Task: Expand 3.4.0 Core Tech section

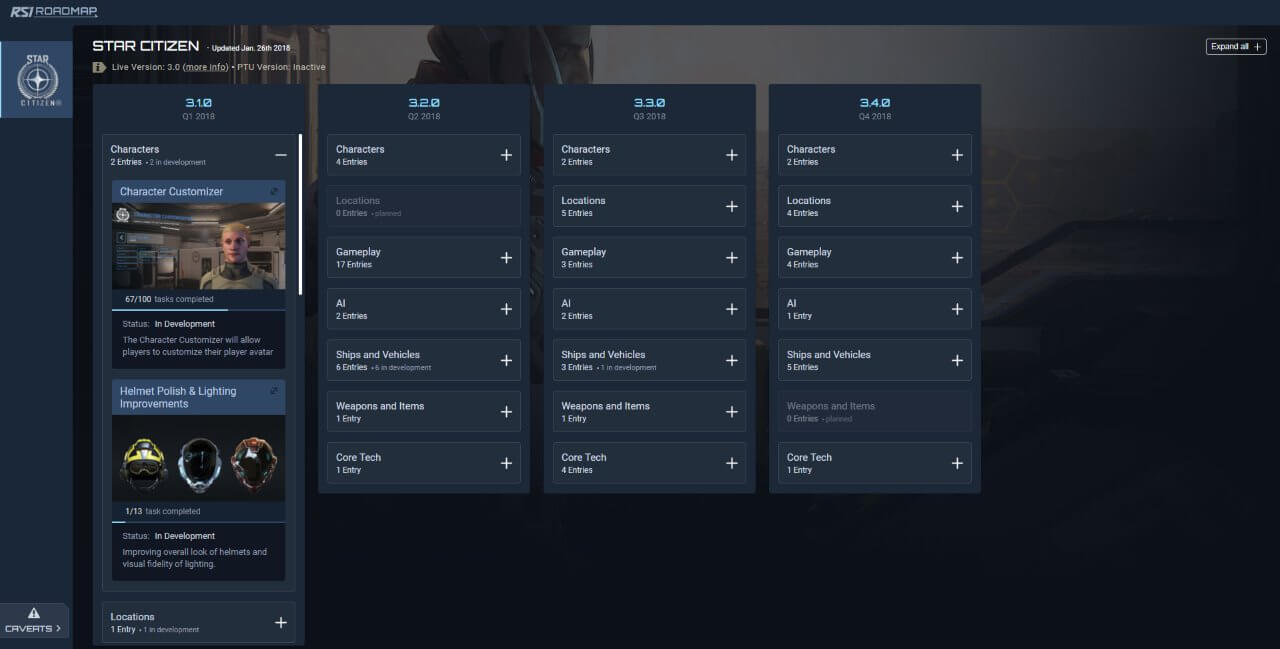Action: point(957,463)
